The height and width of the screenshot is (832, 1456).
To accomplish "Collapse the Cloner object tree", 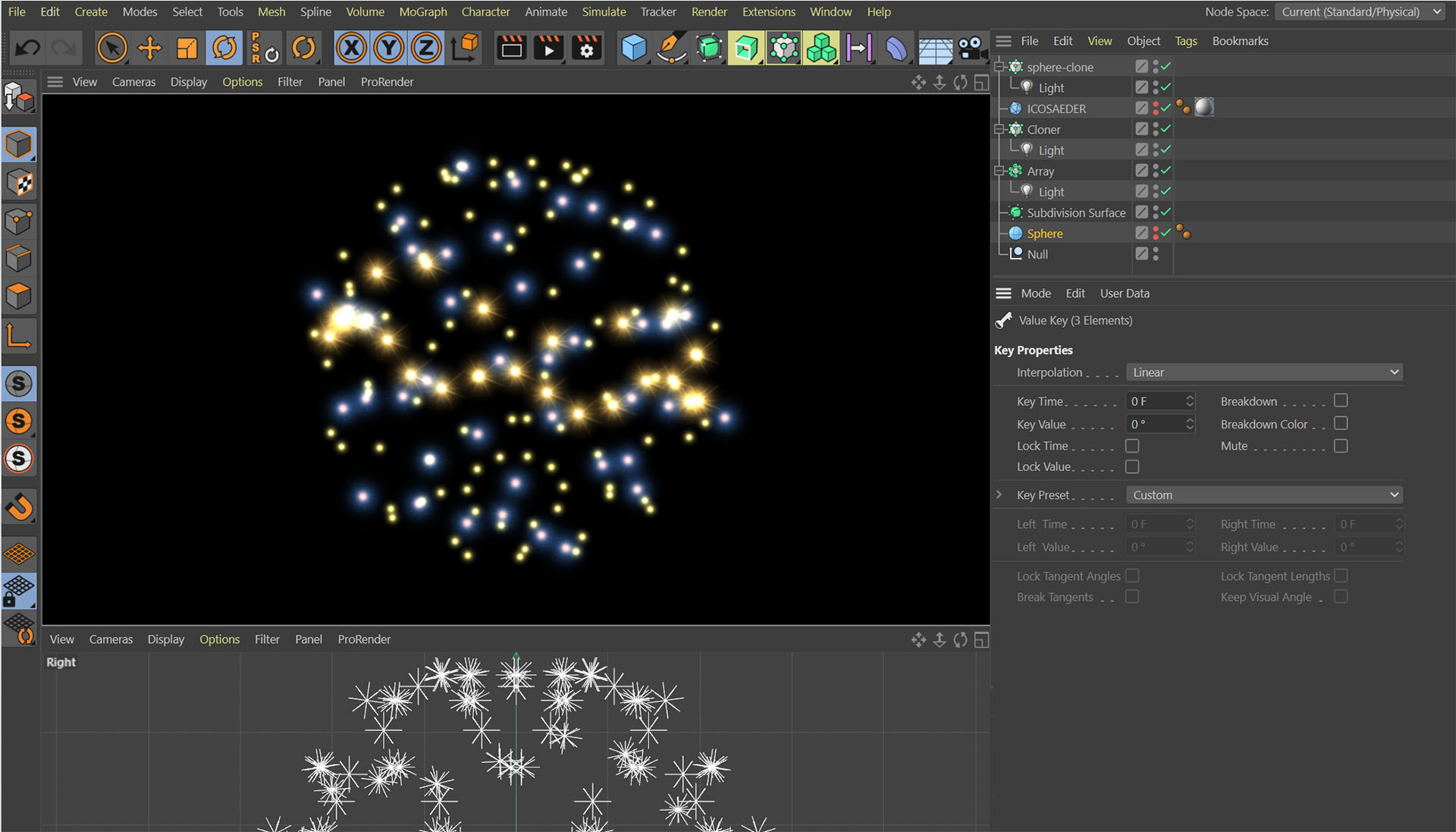I will (999, 130).
